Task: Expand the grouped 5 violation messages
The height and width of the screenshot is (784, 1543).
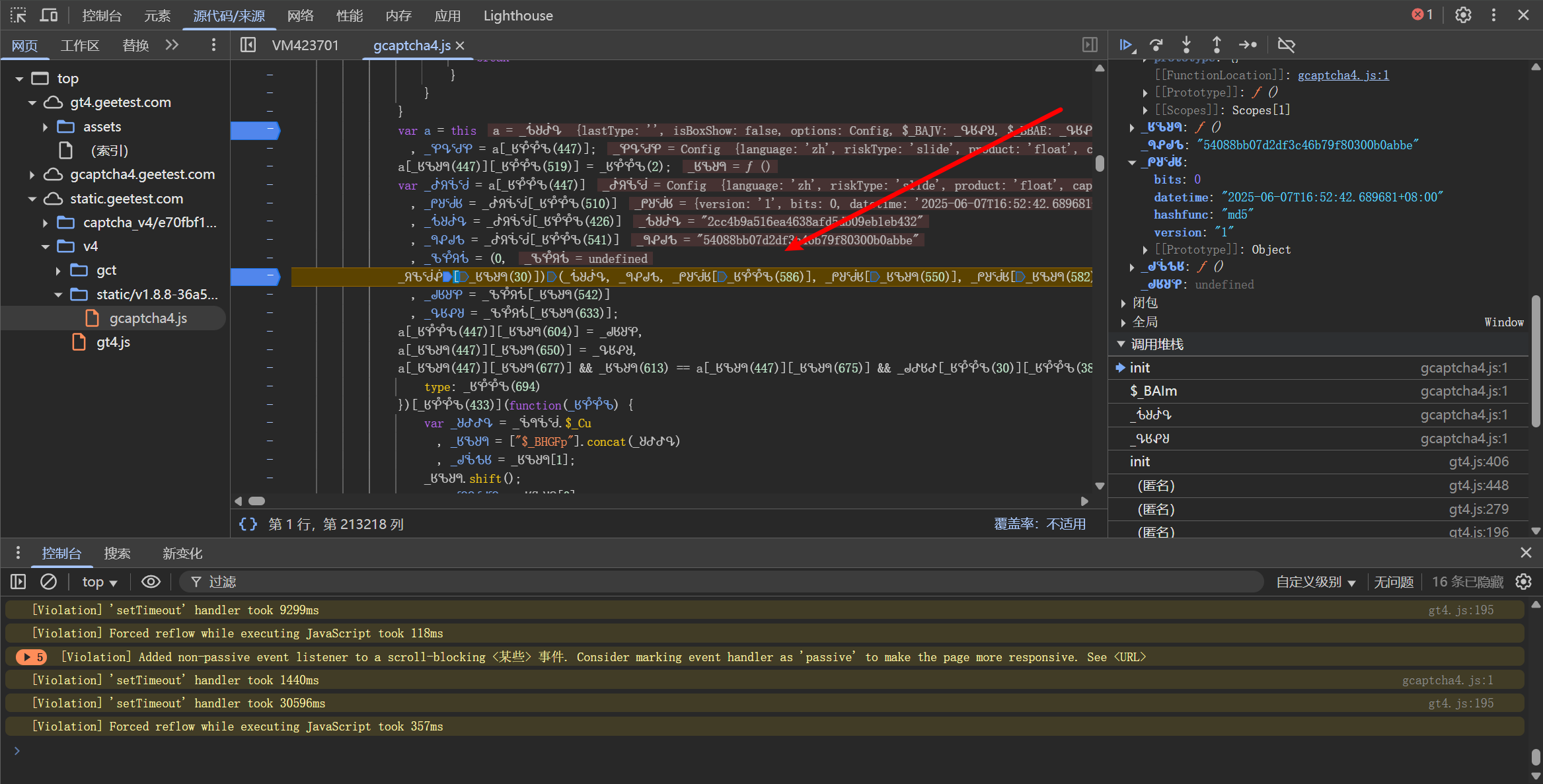Action: pyautogui.click(x=32, y=657)
